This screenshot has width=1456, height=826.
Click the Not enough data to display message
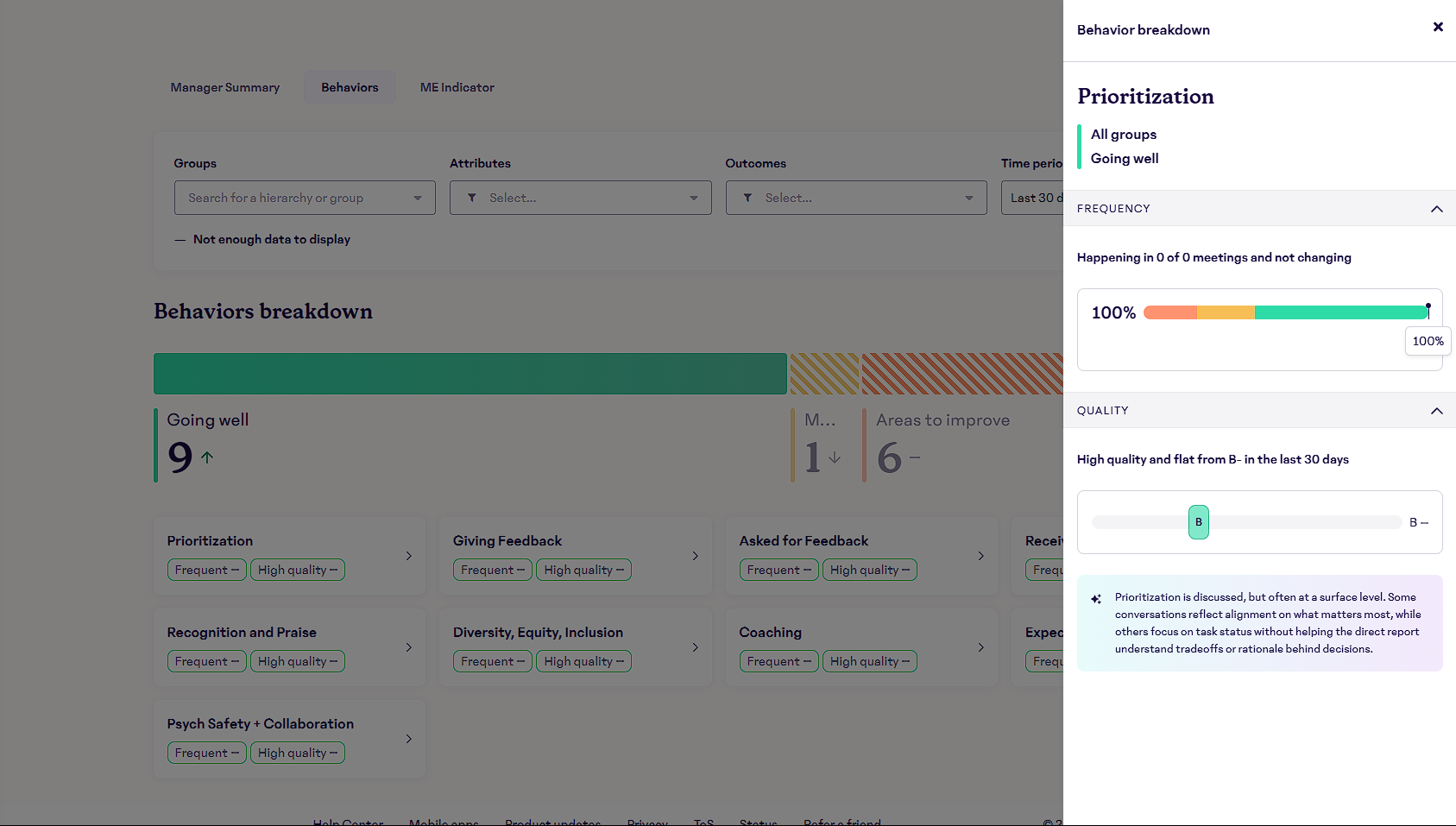[271, 239]
